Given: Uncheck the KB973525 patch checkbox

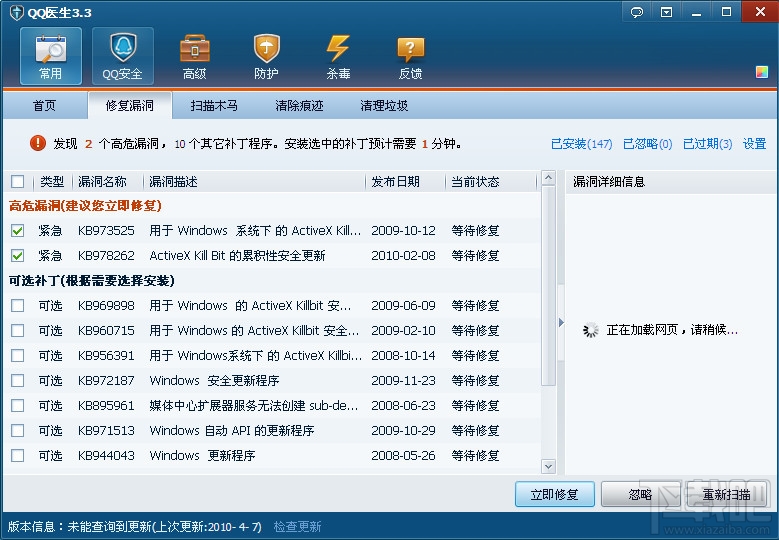Looking at the screenshot, I should click(17, 231).
